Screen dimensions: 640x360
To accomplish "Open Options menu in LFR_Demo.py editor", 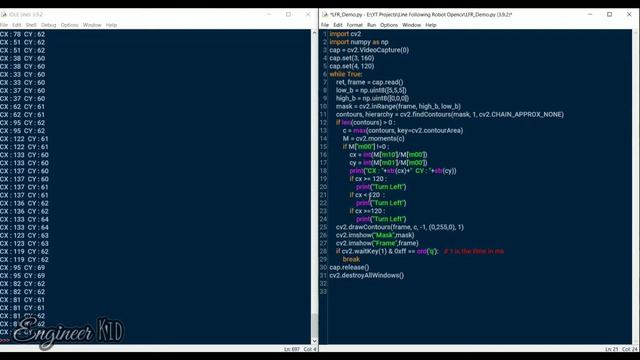I will pyautogui.click(x=389, y=25).
